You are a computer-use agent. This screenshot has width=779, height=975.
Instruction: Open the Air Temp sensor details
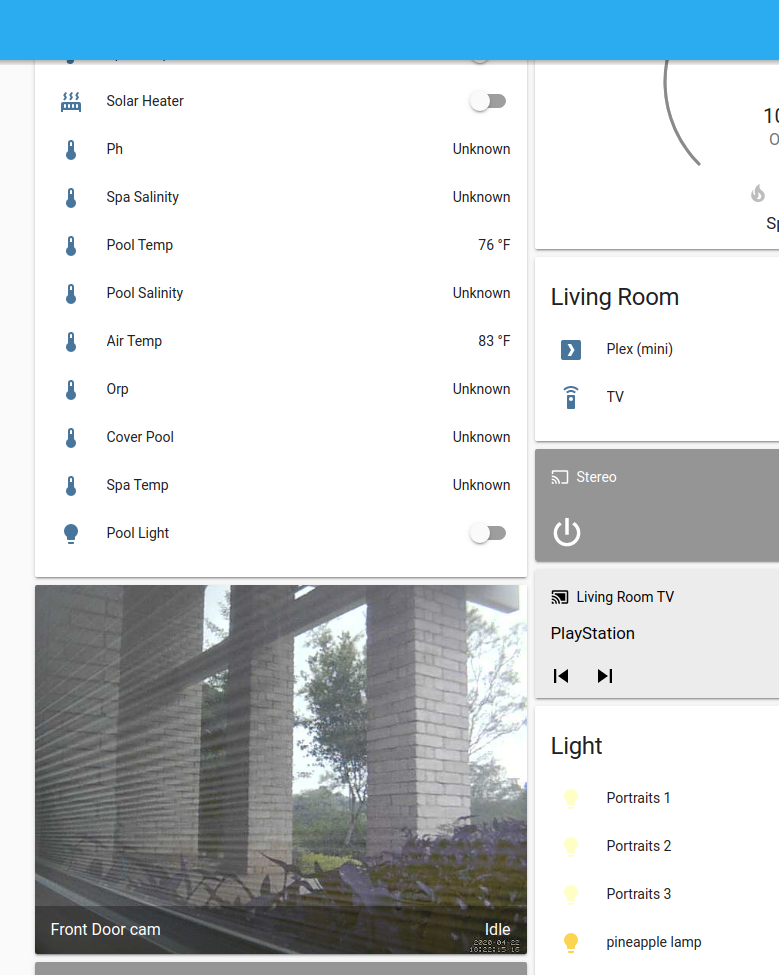click(x=134, y=341)
